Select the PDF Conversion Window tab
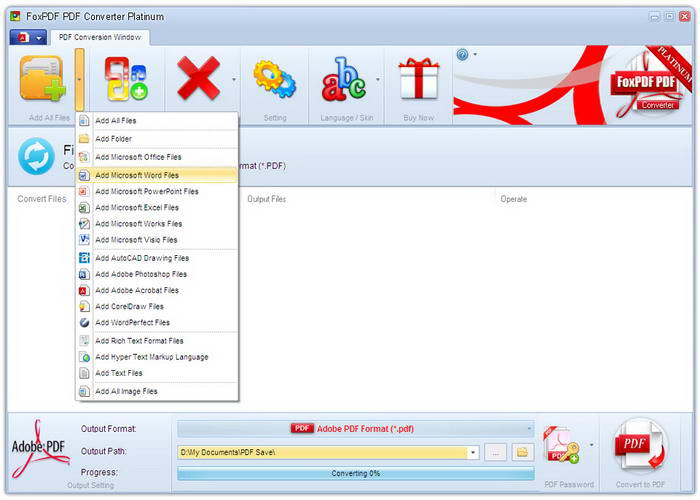The height and width of the screenshot is (500, 700). pos(100,38)
